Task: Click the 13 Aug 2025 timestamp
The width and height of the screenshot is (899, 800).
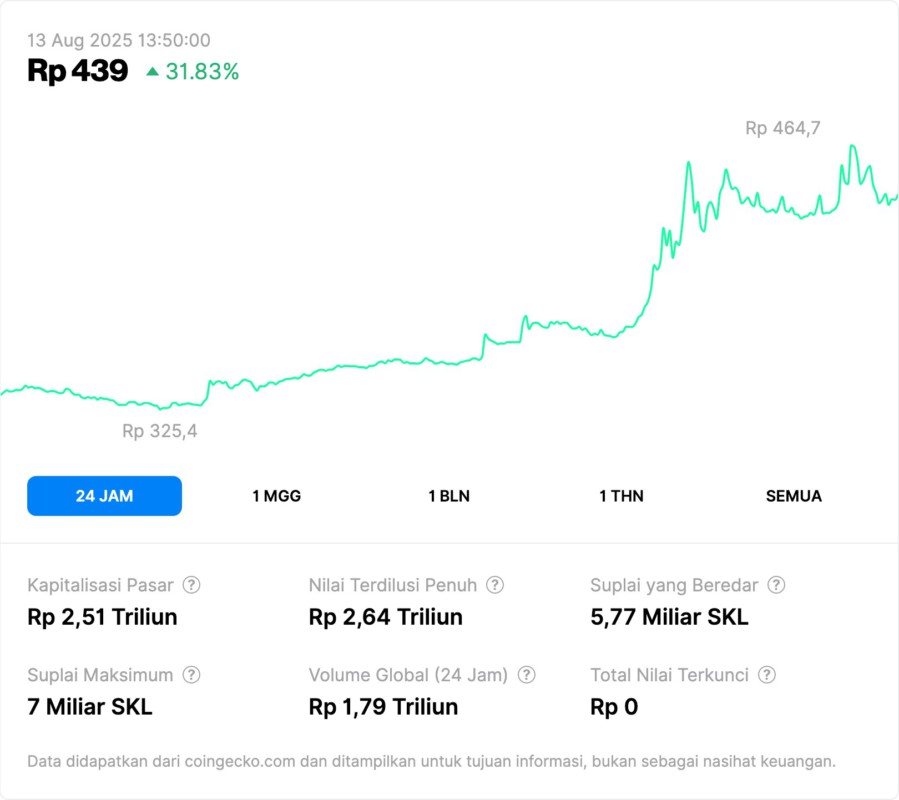Action: click(119, 41)
